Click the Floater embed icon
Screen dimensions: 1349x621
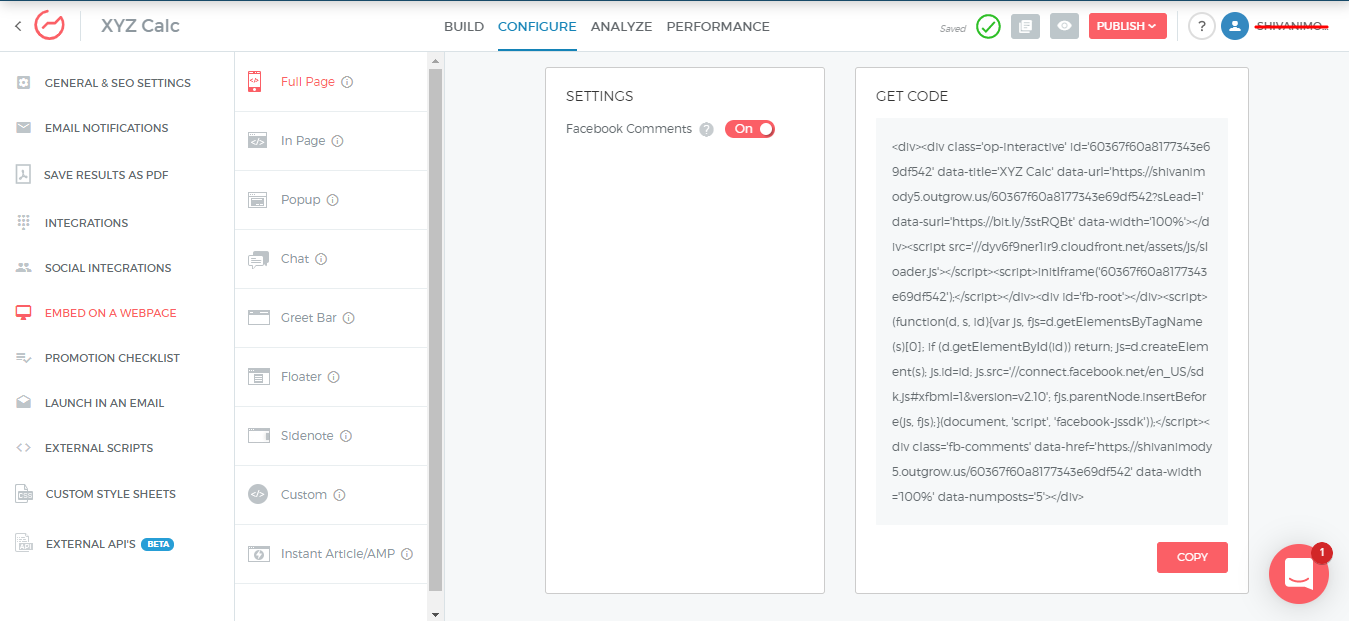[259, 377]
